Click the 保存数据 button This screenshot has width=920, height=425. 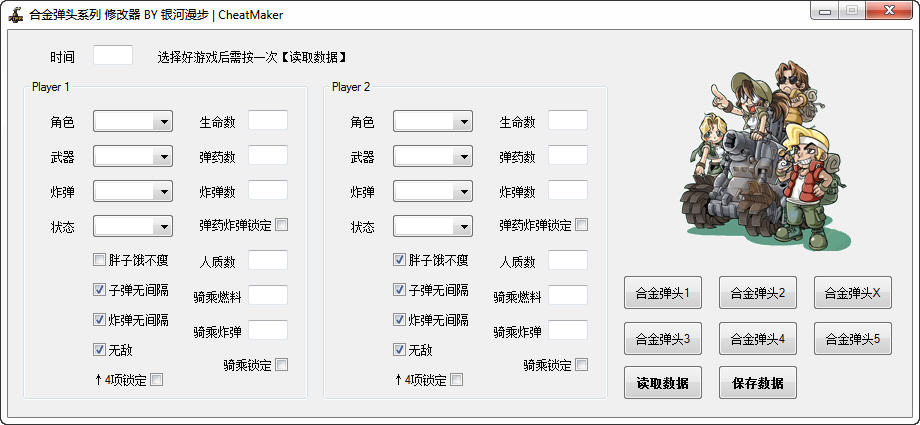[x=757, y=383]
